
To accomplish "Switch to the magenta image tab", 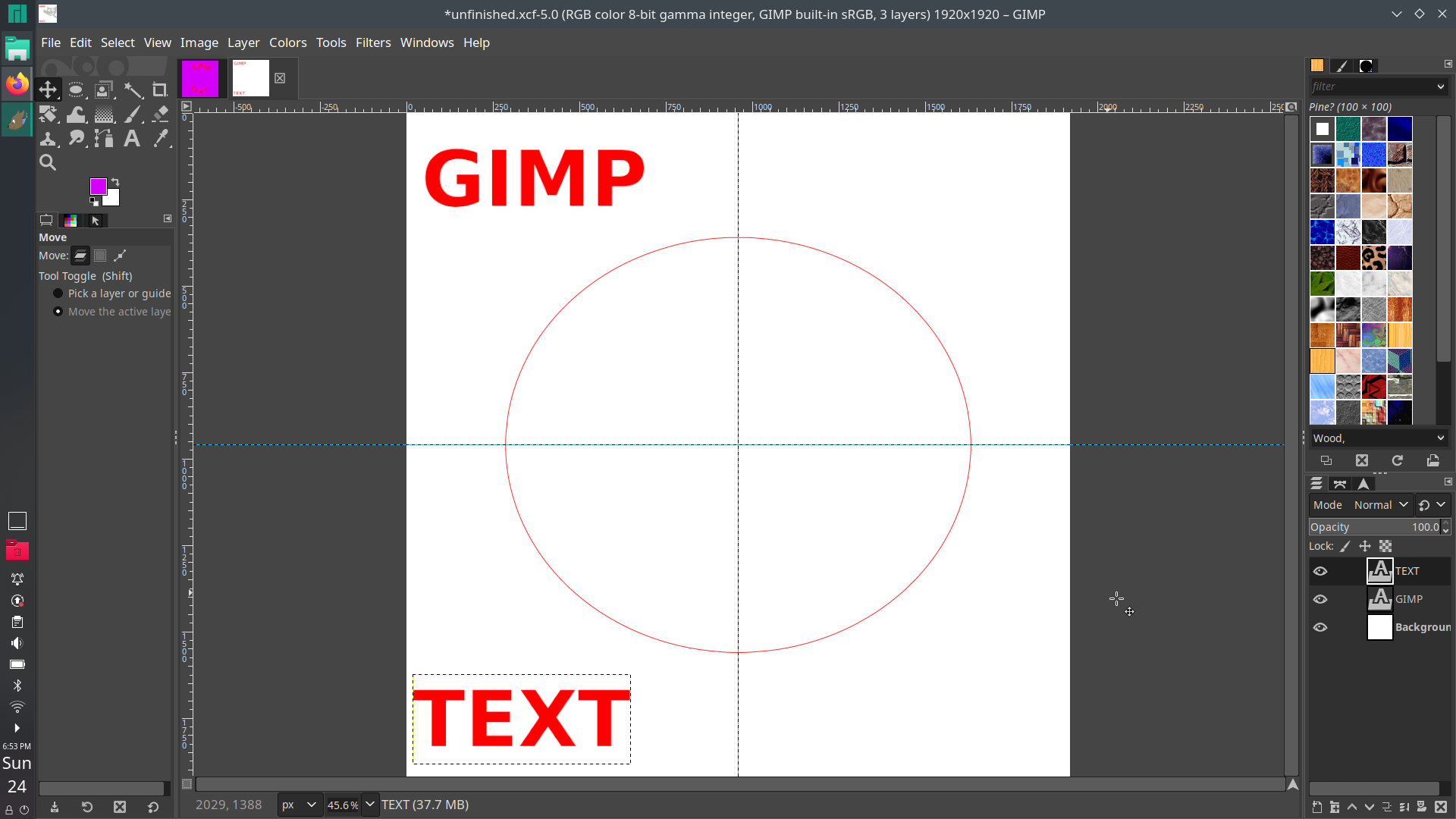I will coord(200,78).
